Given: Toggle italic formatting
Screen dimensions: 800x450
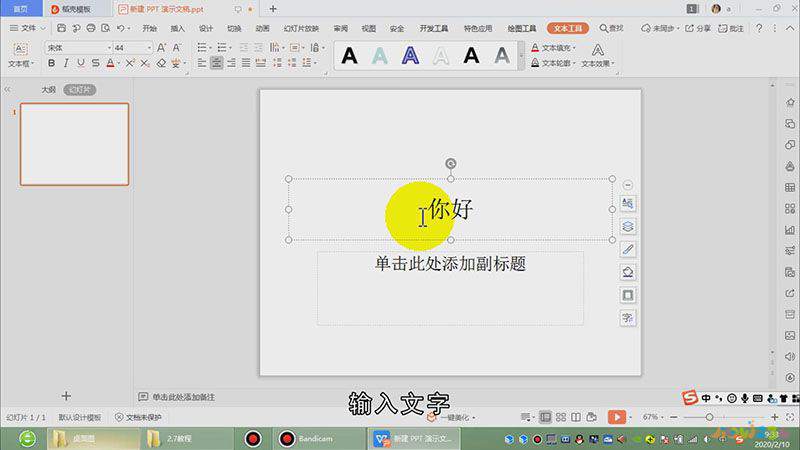Looking at the screenshot, I should pyautogui.click(x=66, y=63).
